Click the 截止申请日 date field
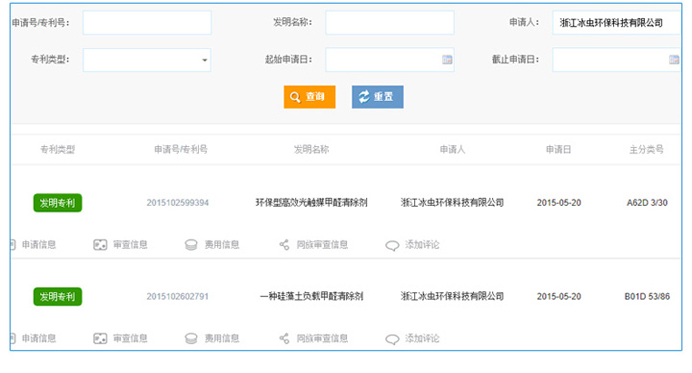 tap(617, 60)
